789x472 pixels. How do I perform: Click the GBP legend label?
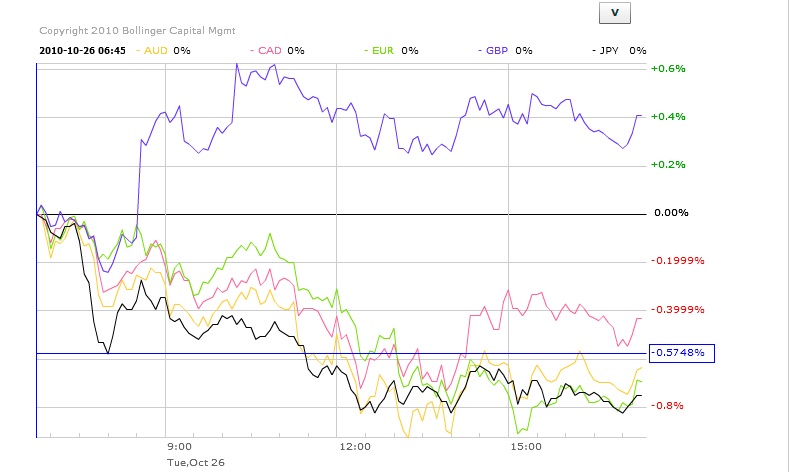tap(497, 49)
